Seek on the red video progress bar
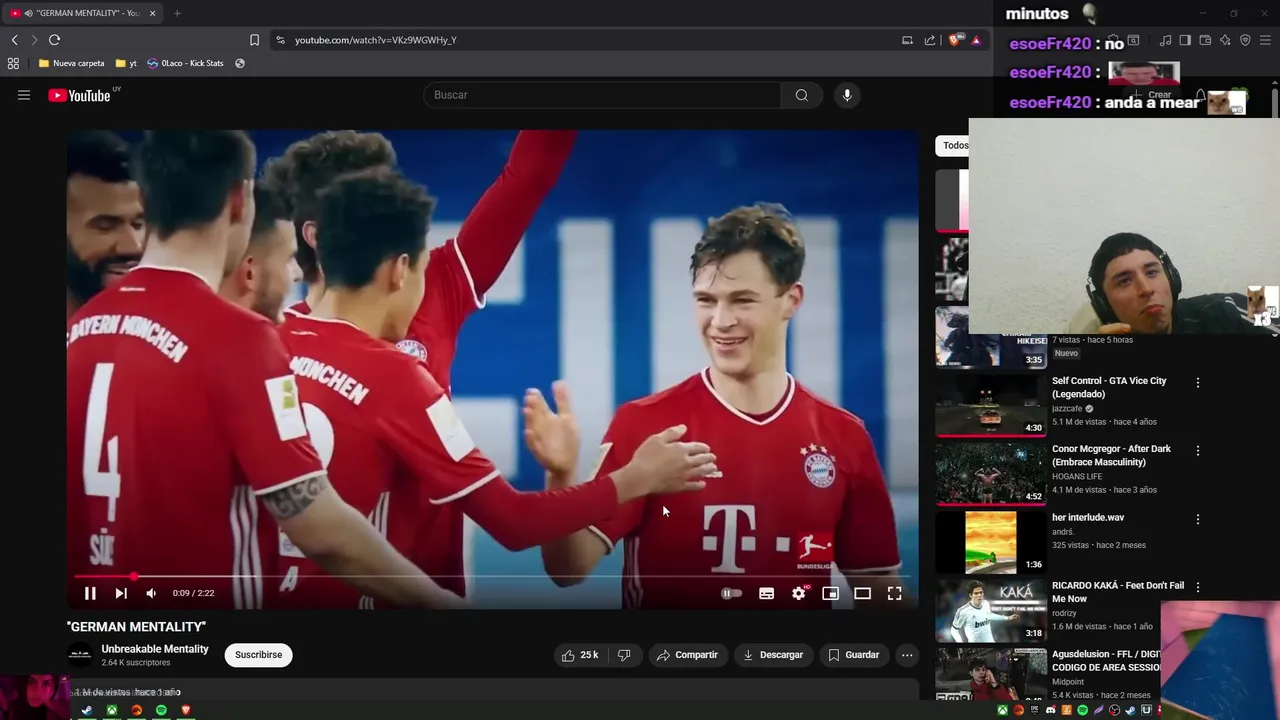The width and height of the screenshot is (1280, 720). coord(493,576)
